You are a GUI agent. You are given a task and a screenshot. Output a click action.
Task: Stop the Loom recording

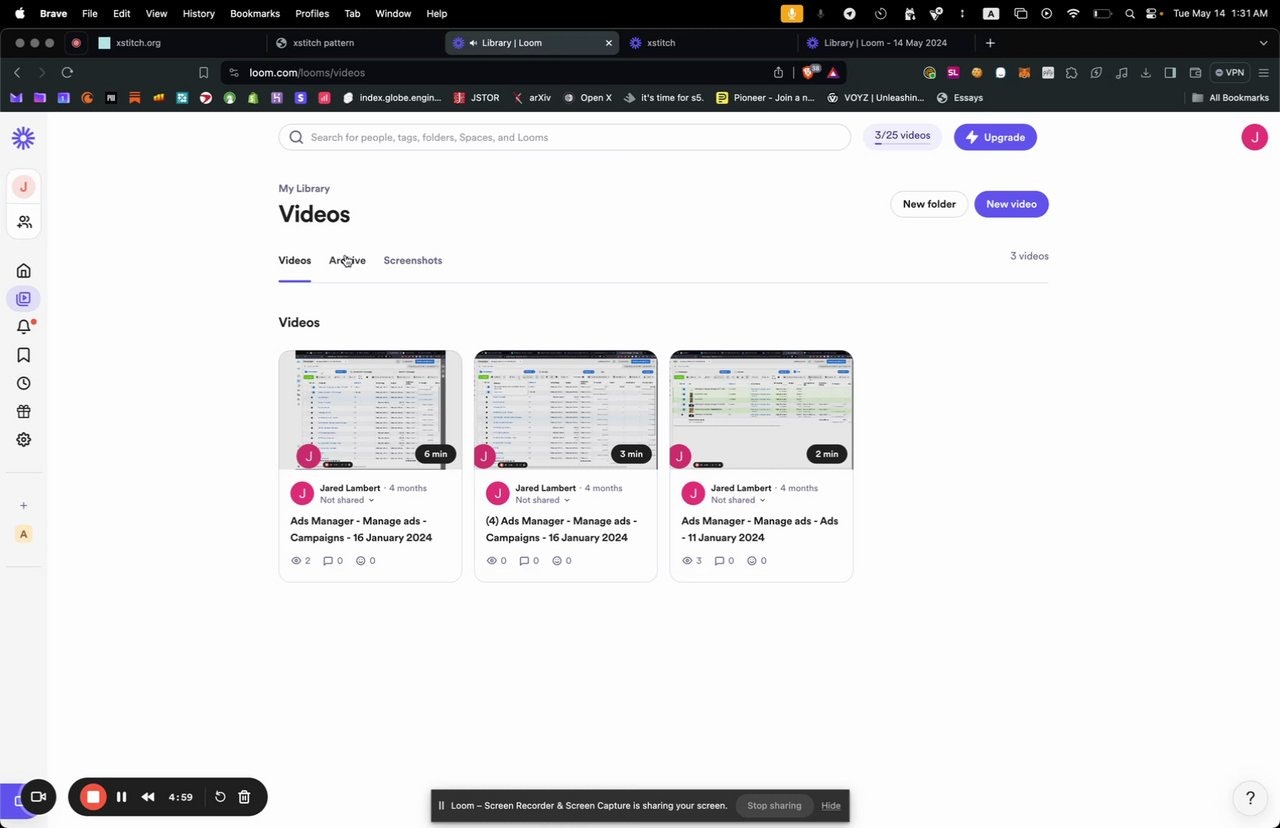pos(93,797)
